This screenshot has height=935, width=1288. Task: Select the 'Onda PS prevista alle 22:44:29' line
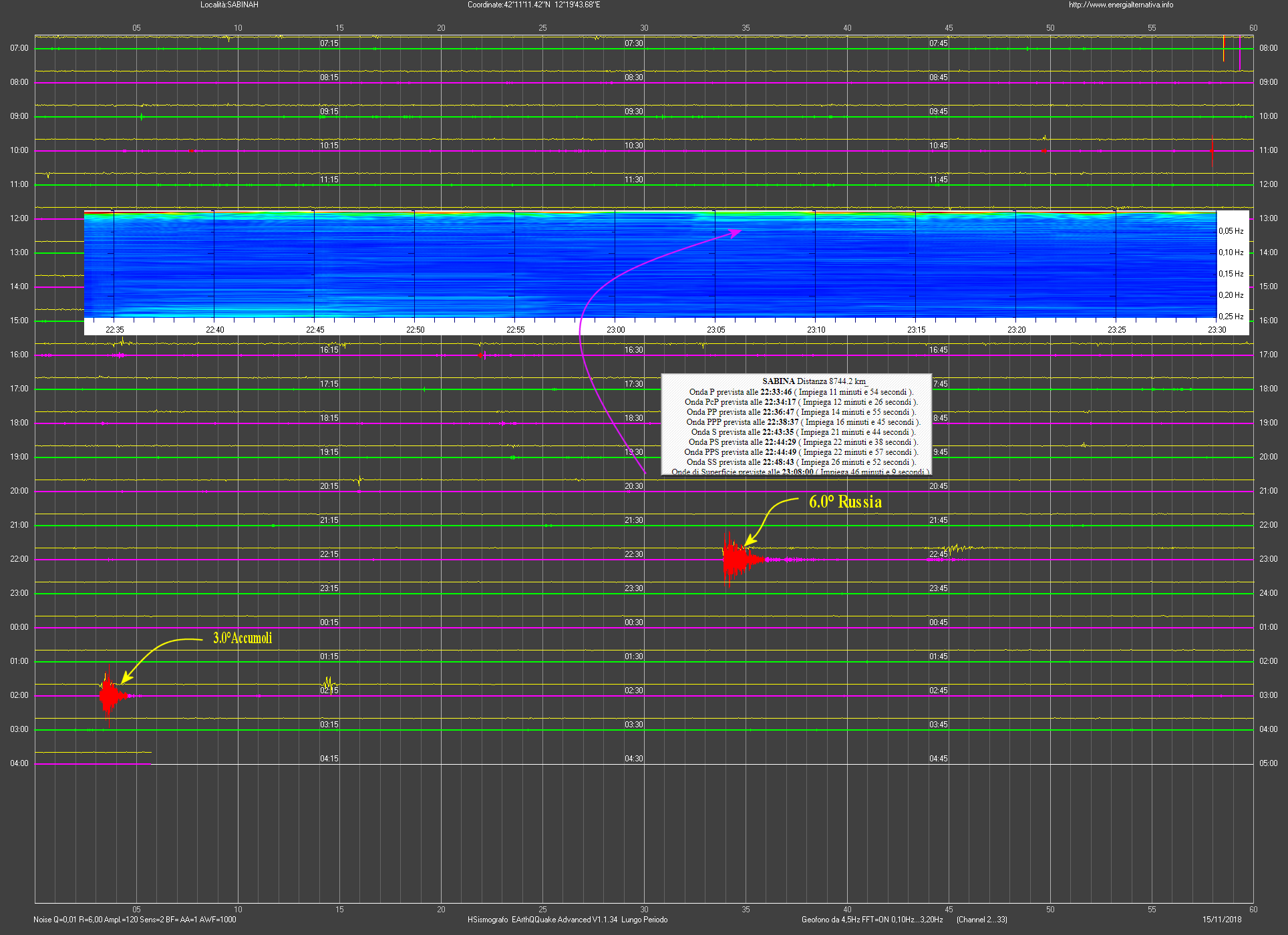click(803, 442)
